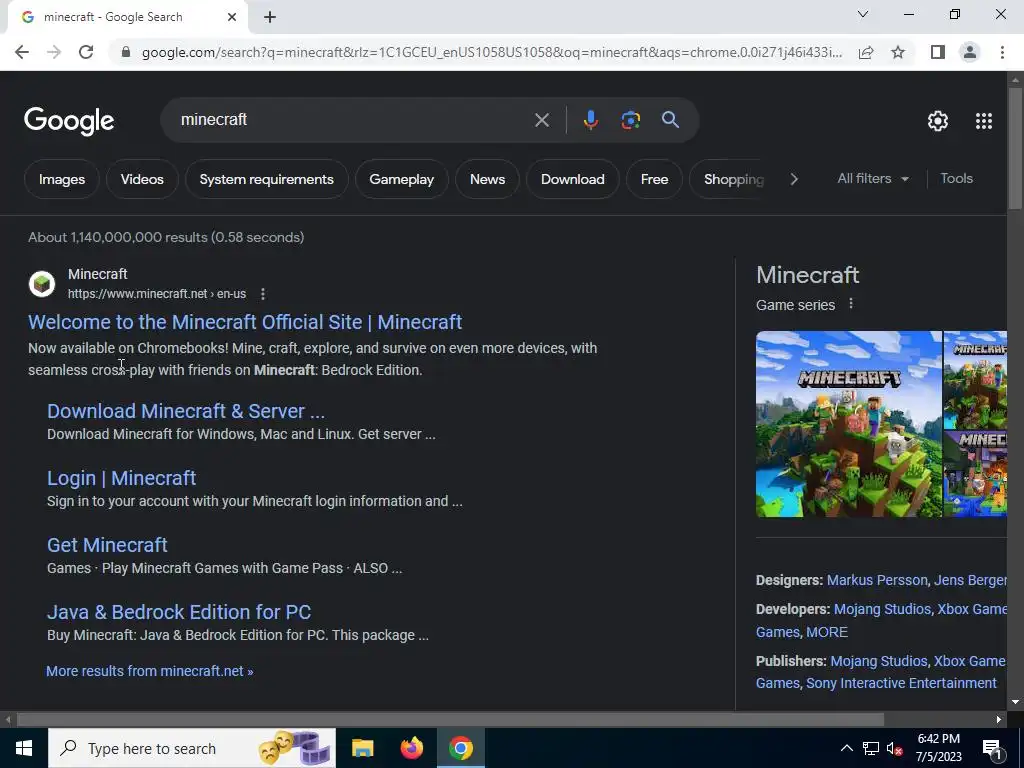Open the network tray icon

(x=871, y=748)
